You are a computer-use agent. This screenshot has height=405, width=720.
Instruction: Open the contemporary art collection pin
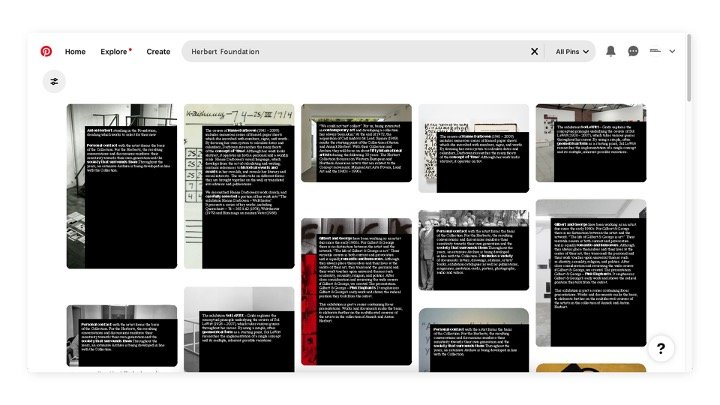(356, 143)
